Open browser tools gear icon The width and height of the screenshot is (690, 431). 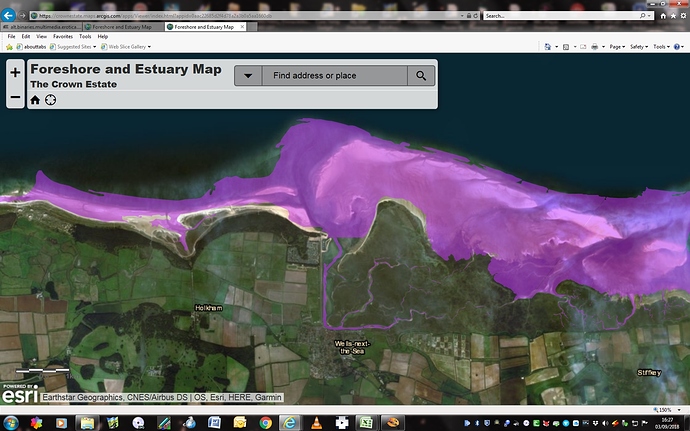point(683,16)
